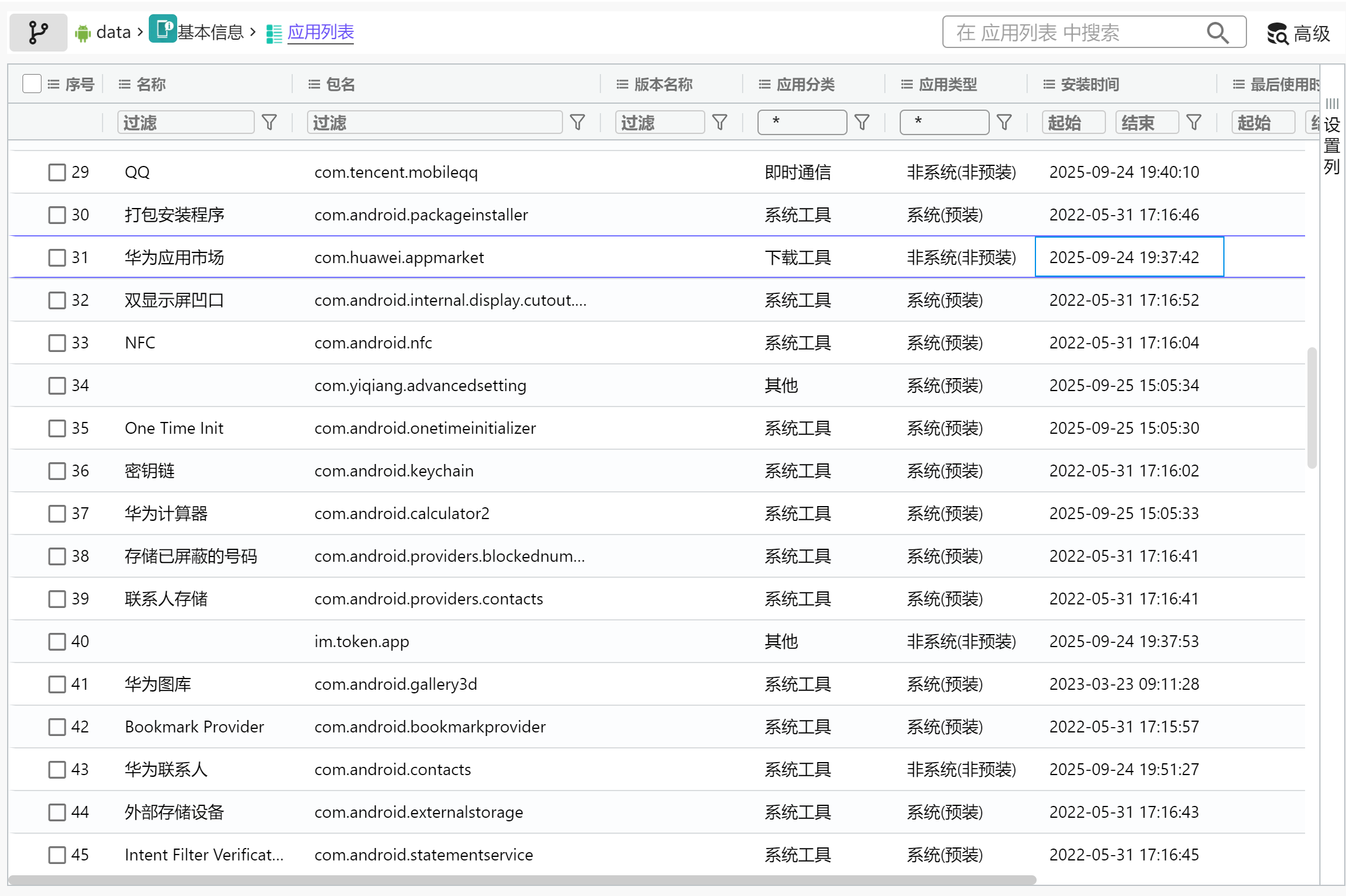This screenshot has height=896, width=1346.
Task: Click filter funnel for 安装时间 column
Action: (x=1194, y=123)
